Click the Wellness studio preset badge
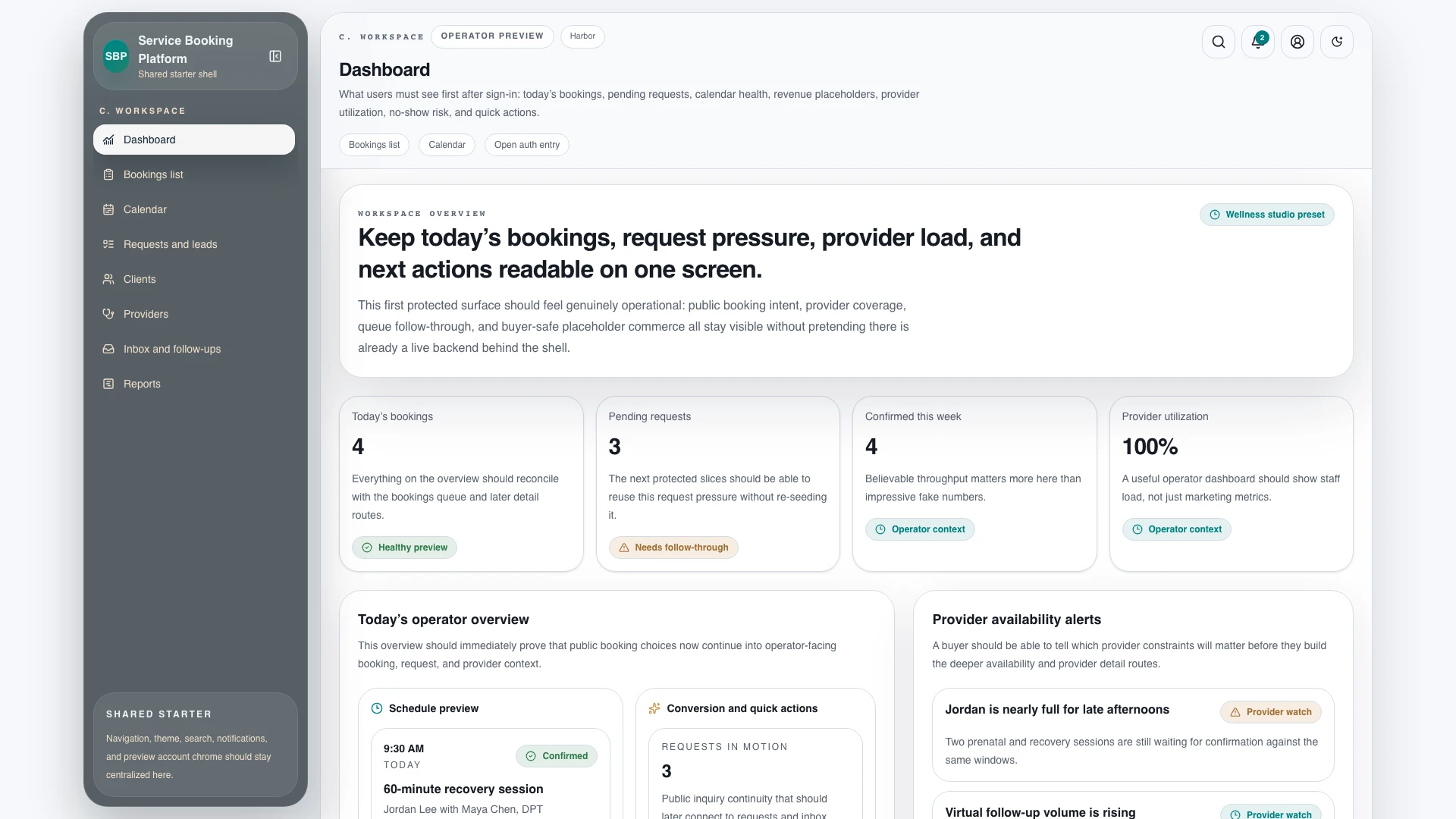Image resolution: width=1456 pixels, height=819 pixels. coord(1266,215)
